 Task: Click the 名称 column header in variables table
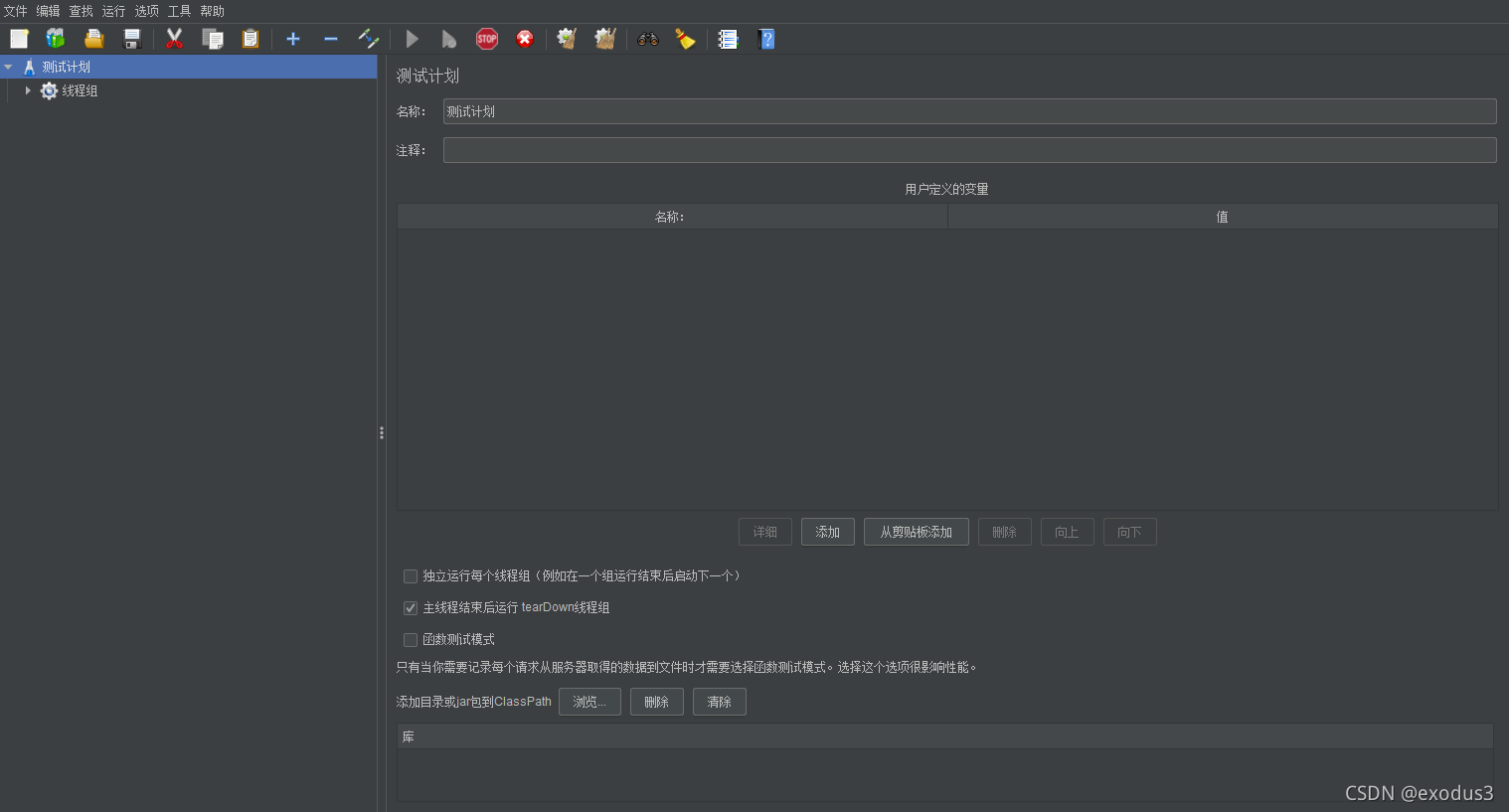(x=672, y=217)
